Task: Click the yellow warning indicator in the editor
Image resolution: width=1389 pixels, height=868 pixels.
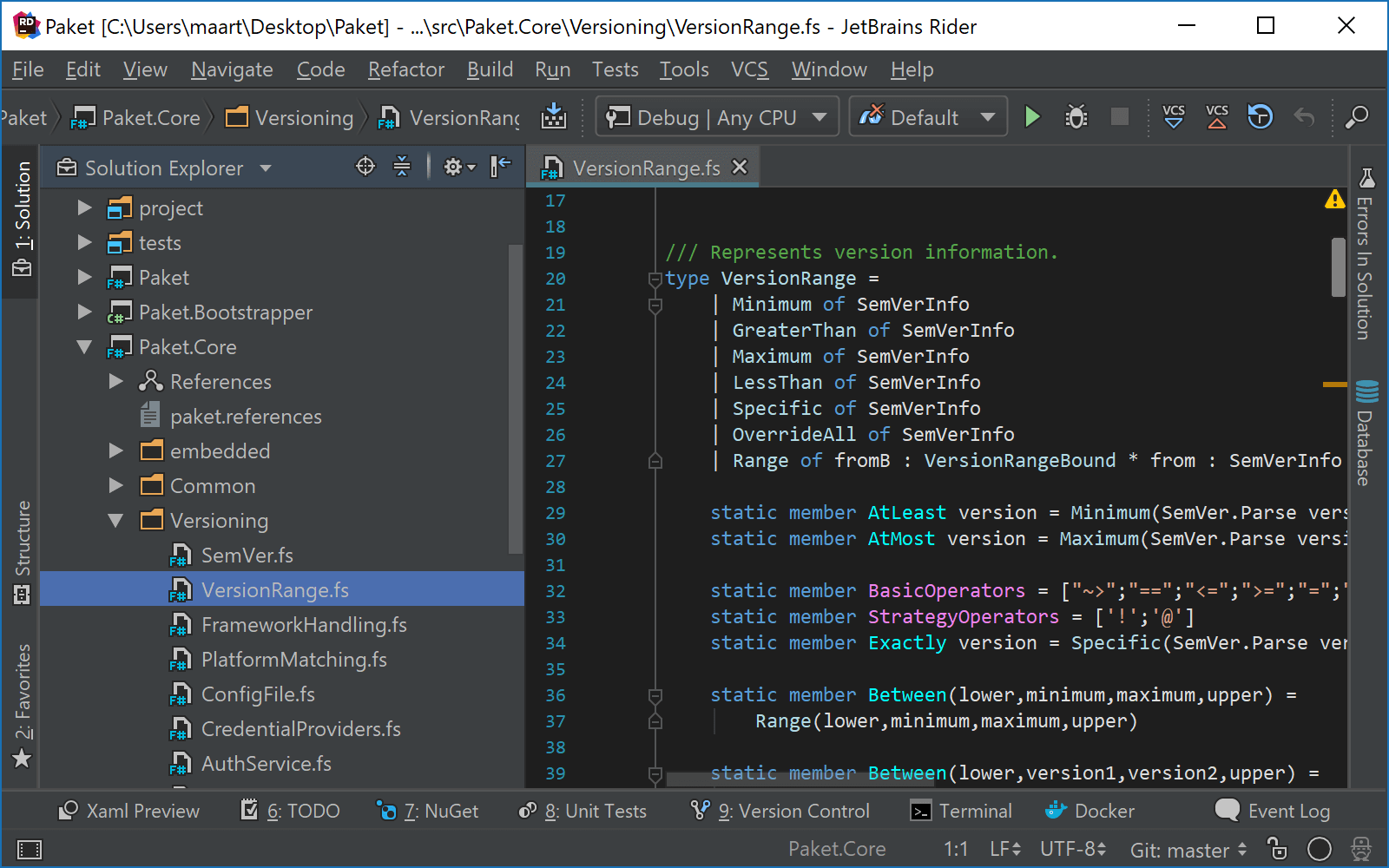Action: tap(1334, 201)
